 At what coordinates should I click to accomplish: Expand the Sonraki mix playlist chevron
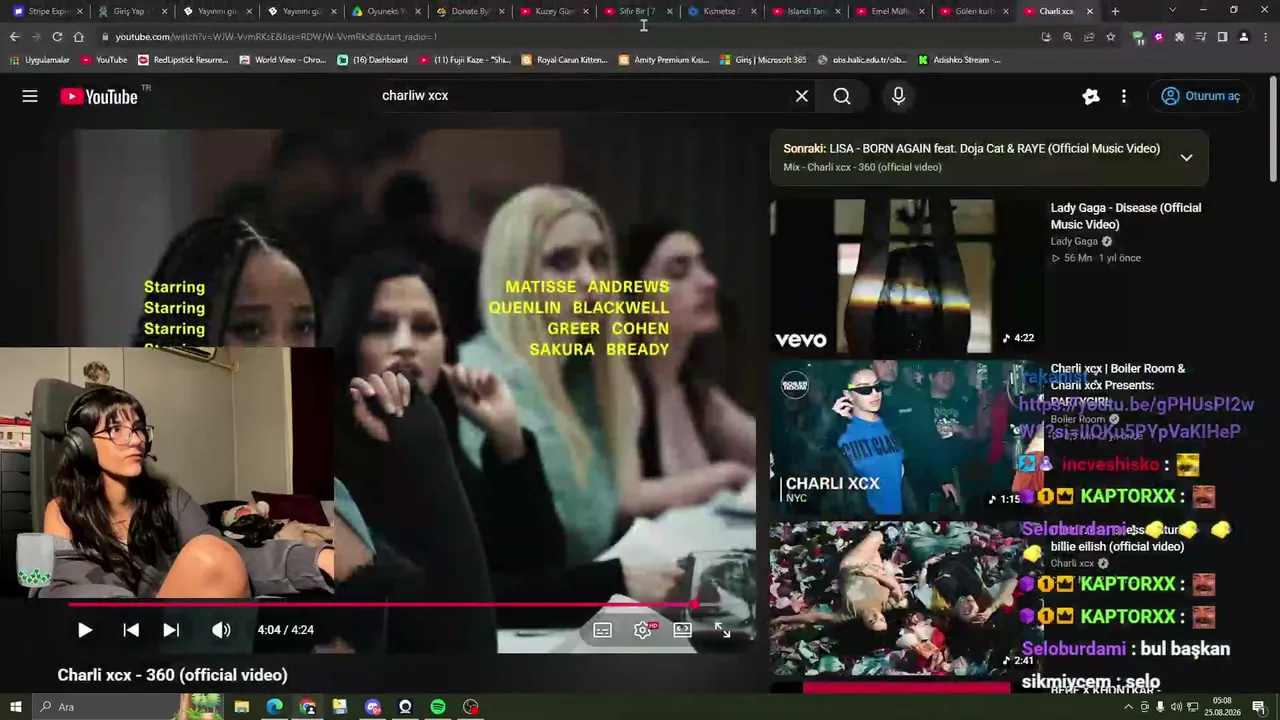1186,157
